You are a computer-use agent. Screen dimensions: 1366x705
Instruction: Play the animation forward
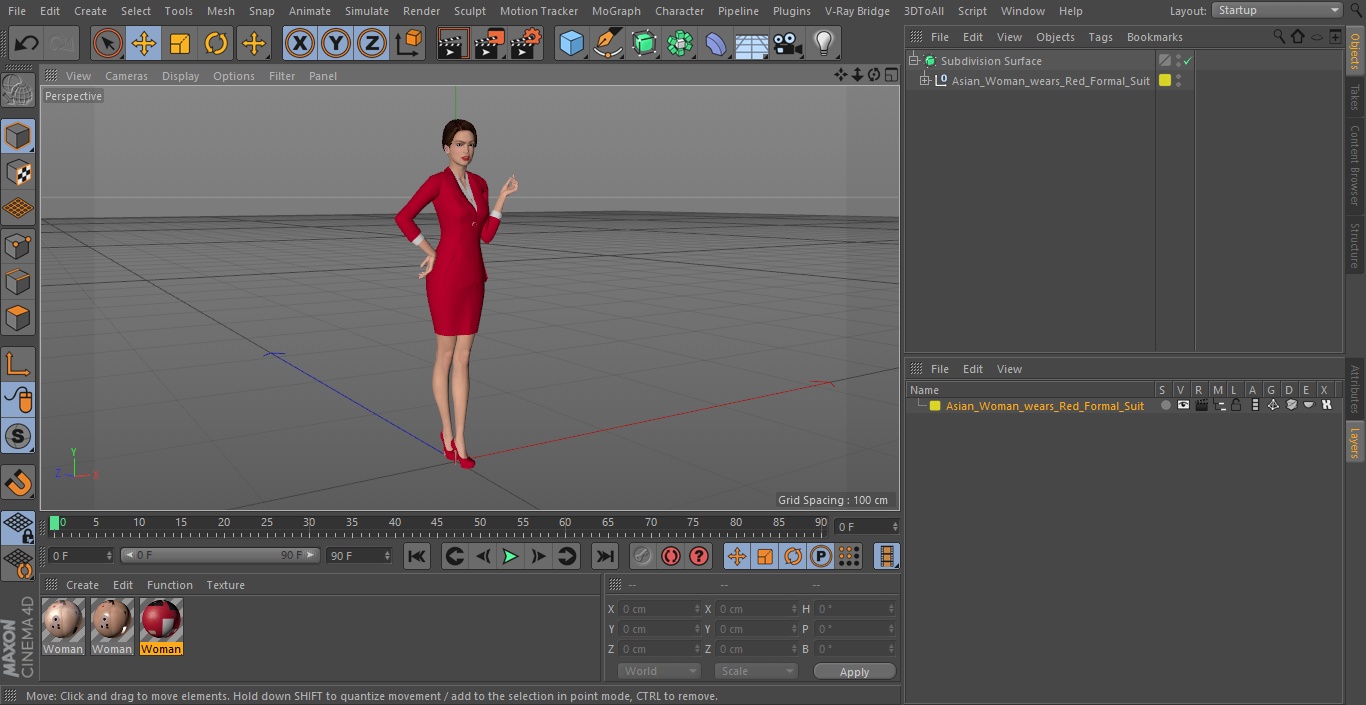click(510, 556)
